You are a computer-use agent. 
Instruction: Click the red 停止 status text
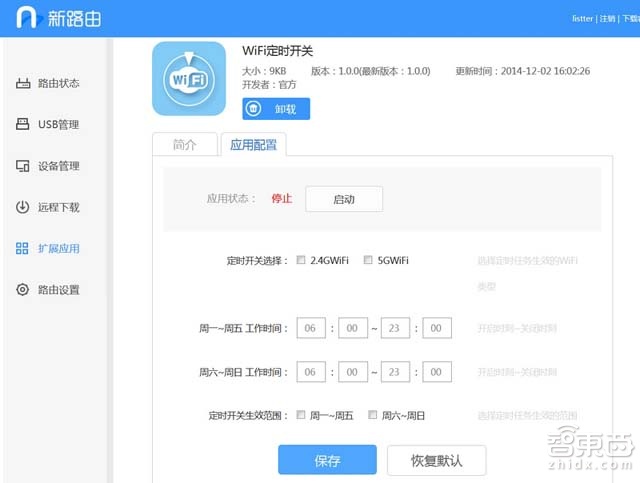[x=282, y=199]
